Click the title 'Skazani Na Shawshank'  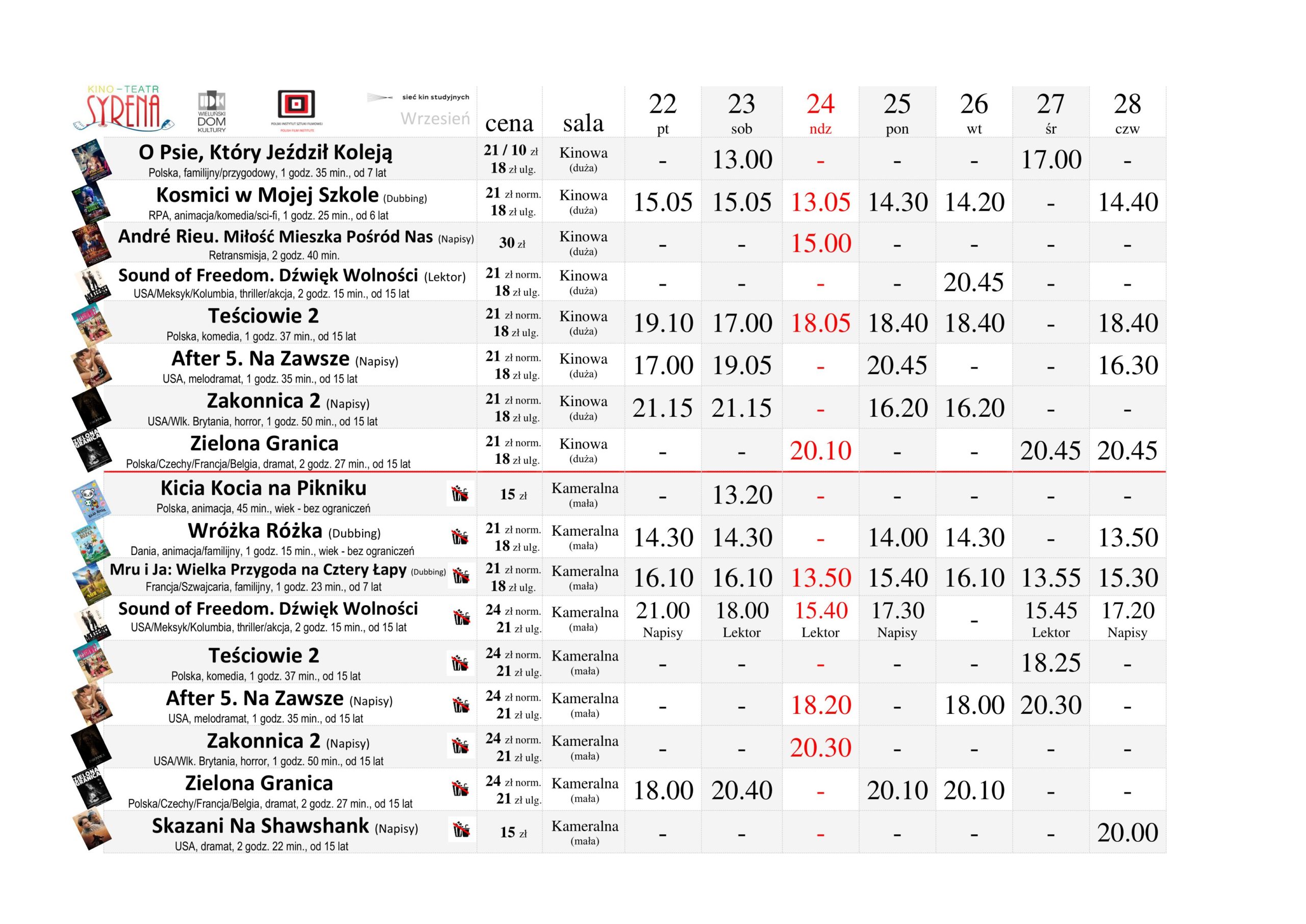point(261,826)
